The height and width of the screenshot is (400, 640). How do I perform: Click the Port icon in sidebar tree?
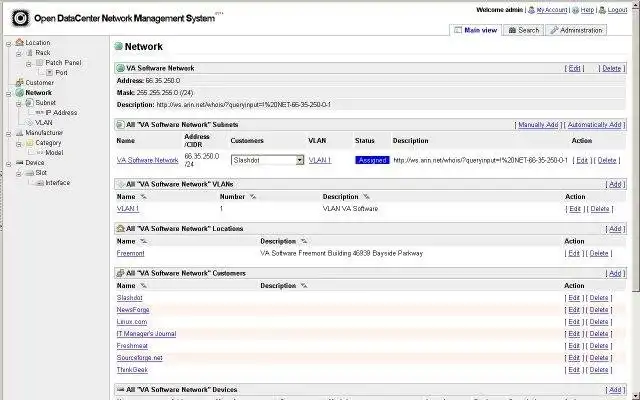[x=49, y=73]
